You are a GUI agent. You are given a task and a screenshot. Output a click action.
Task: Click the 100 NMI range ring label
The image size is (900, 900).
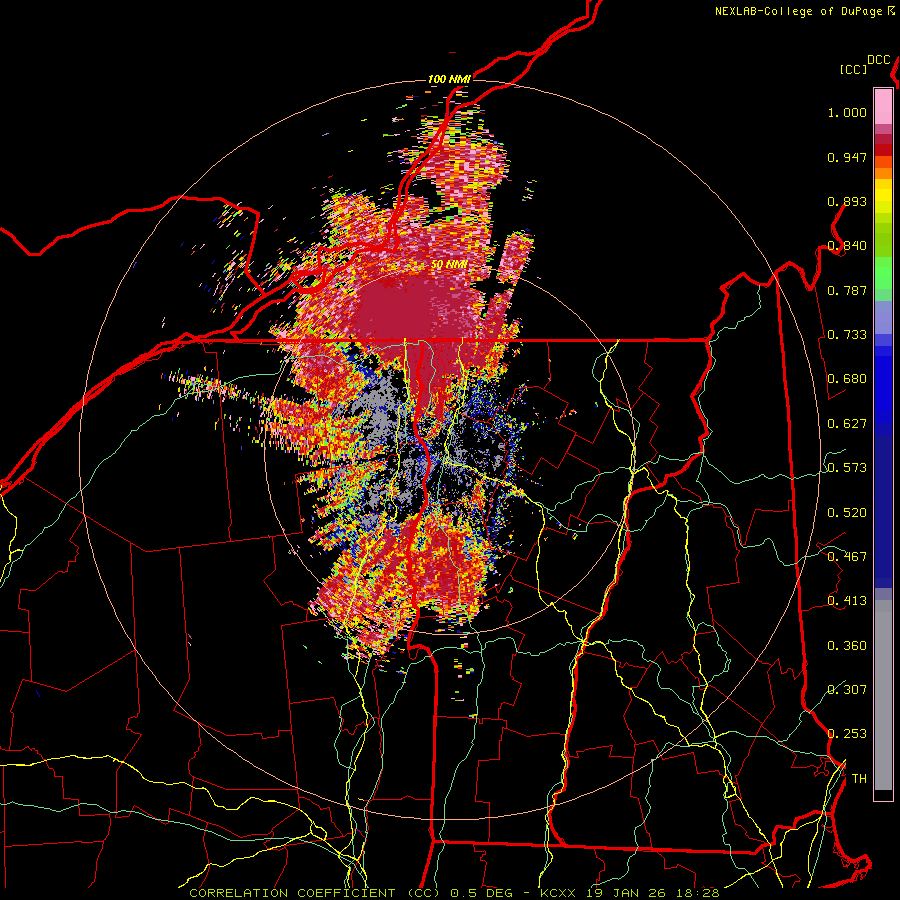point(449,79)
